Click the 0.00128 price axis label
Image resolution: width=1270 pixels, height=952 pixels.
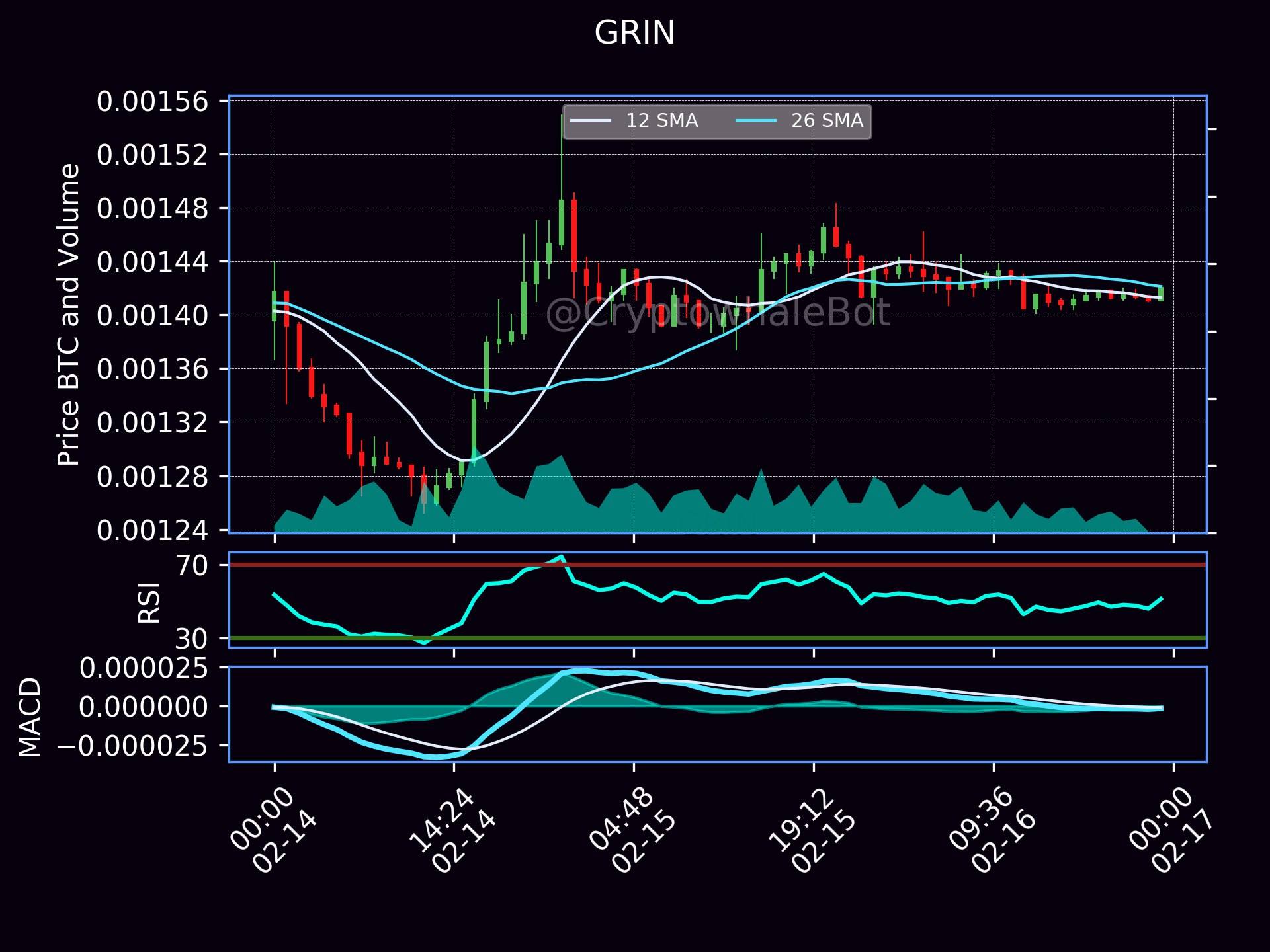[x=152, y=476]
